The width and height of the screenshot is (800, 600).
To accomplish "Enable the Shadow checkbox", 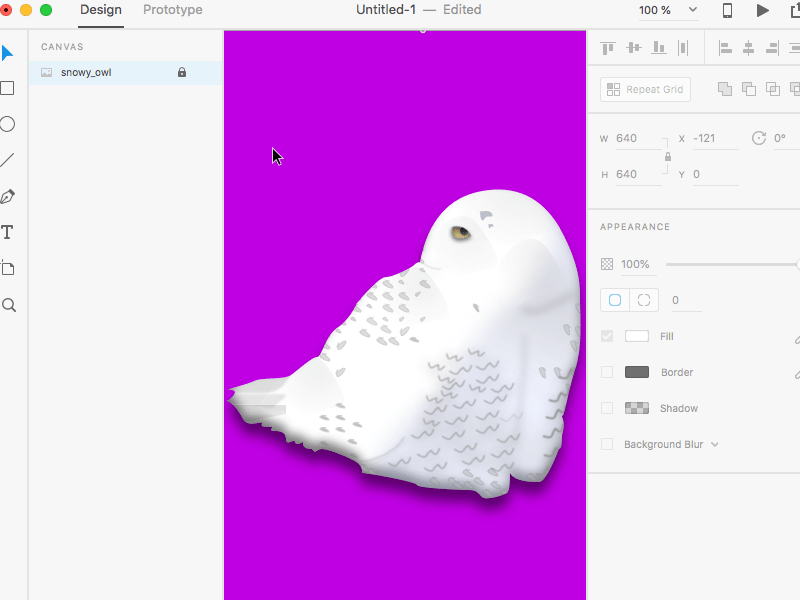I will [x=606, y=408].
